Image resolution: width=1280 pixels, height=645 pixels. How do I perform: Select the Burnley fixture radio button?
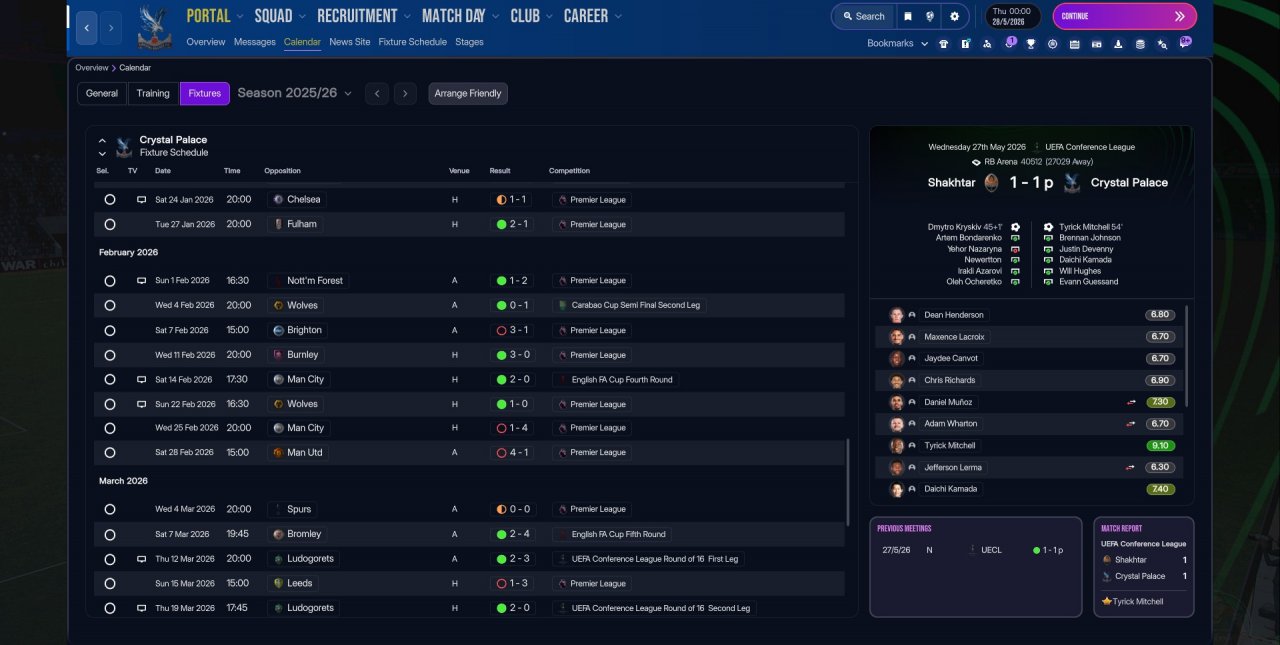tap(110, 355)
